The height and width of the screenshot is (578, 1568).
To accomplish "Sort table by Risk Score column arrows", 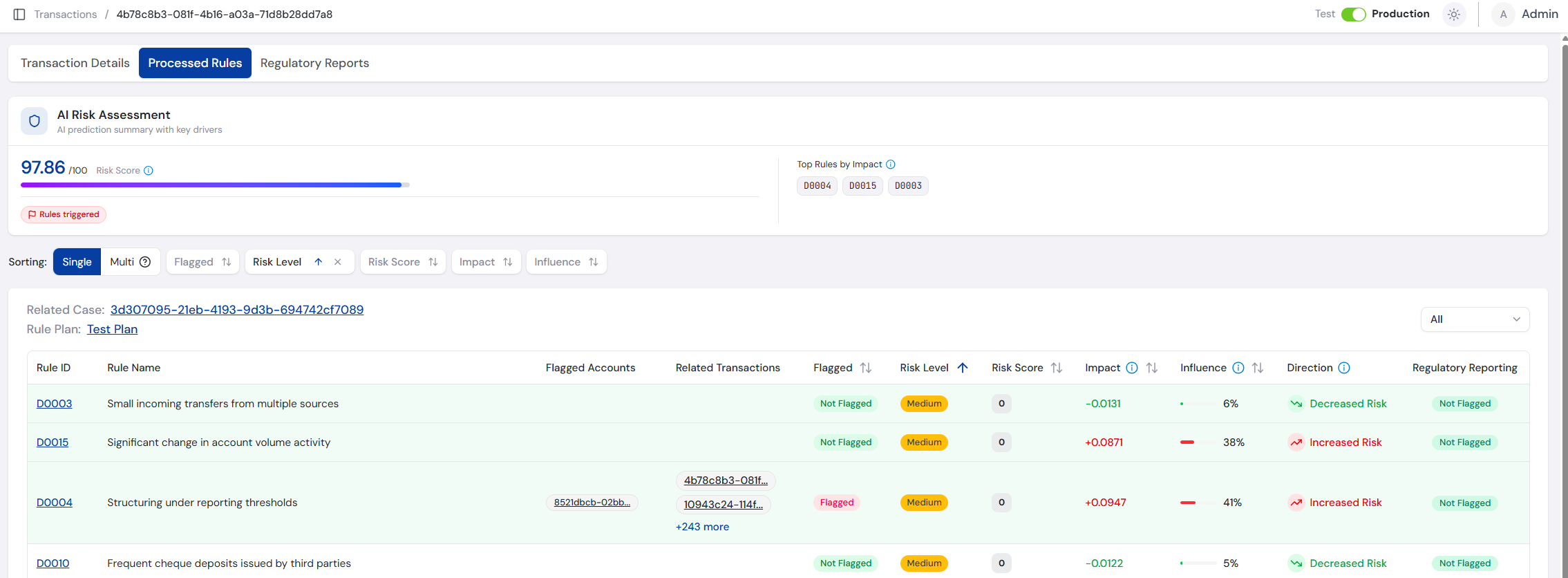I will 1057,368.
